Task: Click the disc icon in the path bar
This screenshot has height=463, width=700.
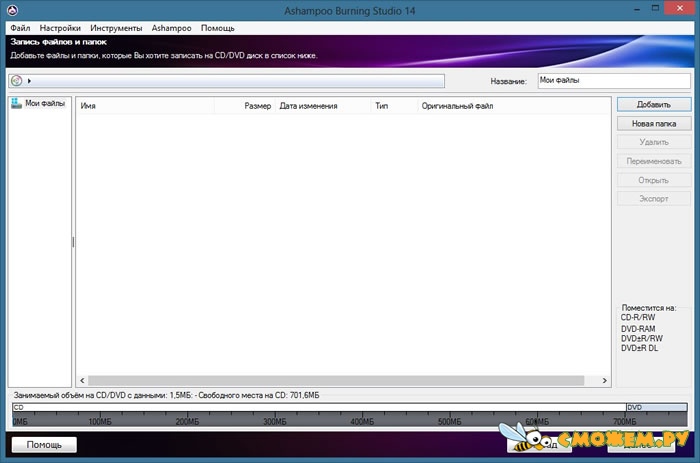Action: [x=17, y=80]
